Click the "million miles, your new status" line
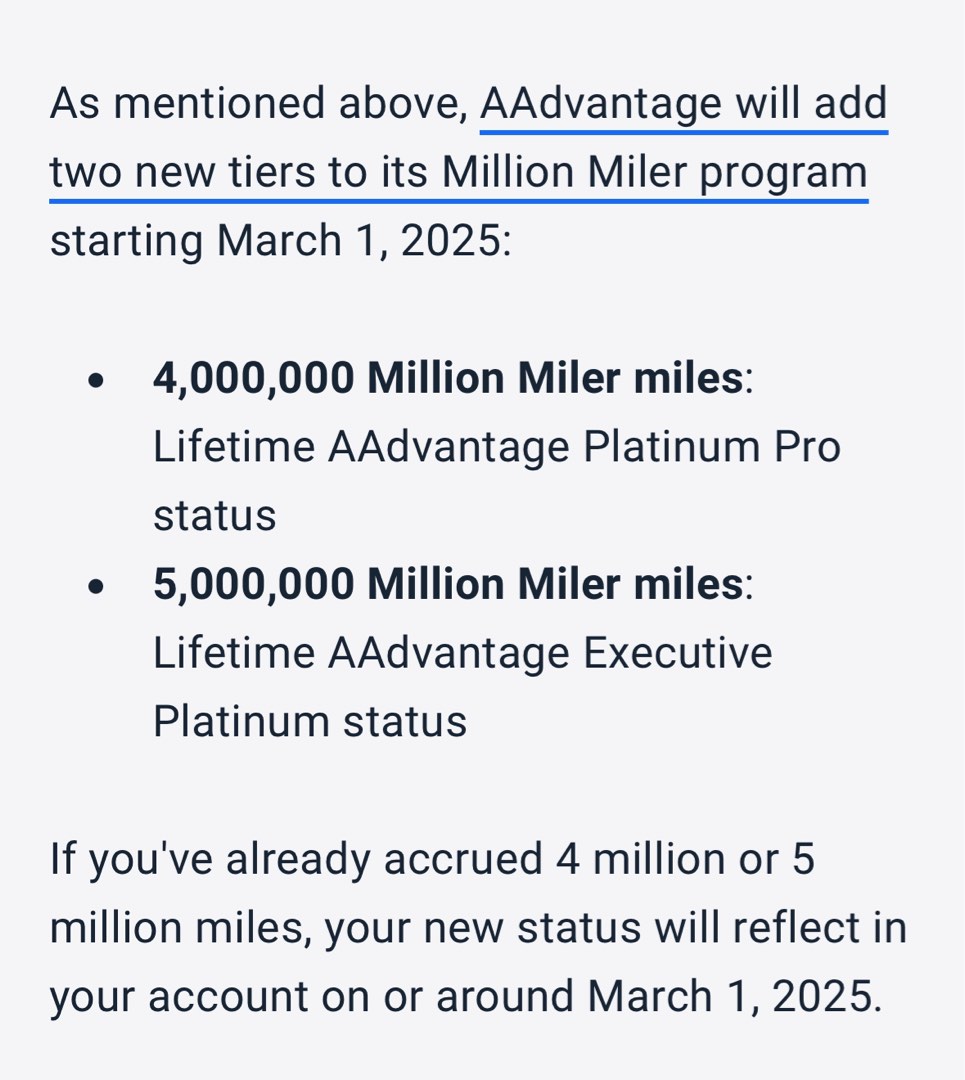This screenshot has height=1080, width=965. pos(478,928)
